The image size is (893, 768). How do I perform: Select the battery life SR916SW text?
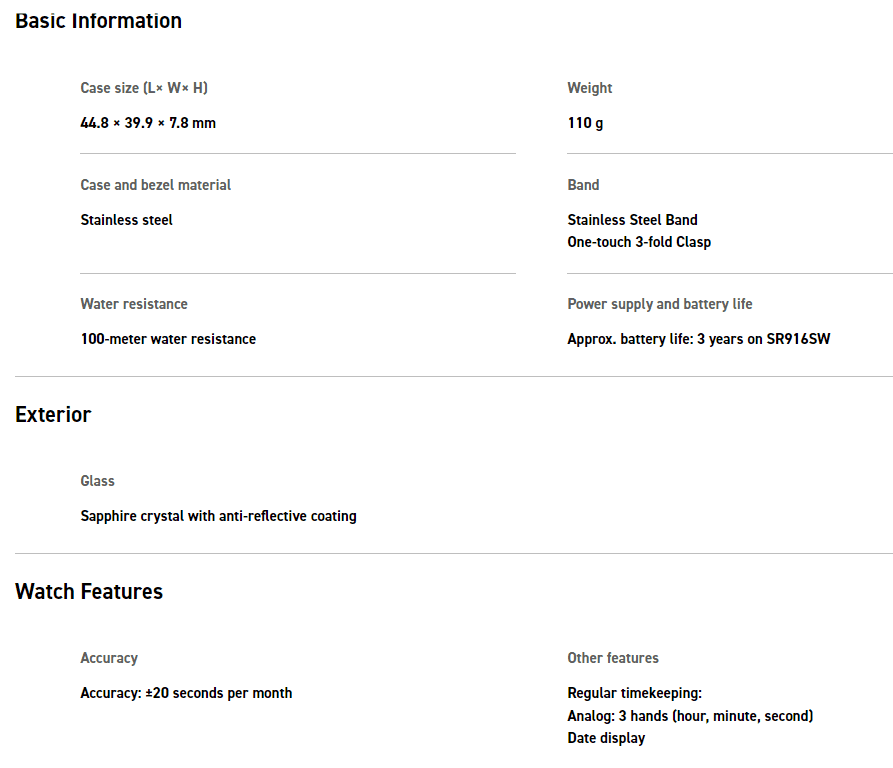699,339
